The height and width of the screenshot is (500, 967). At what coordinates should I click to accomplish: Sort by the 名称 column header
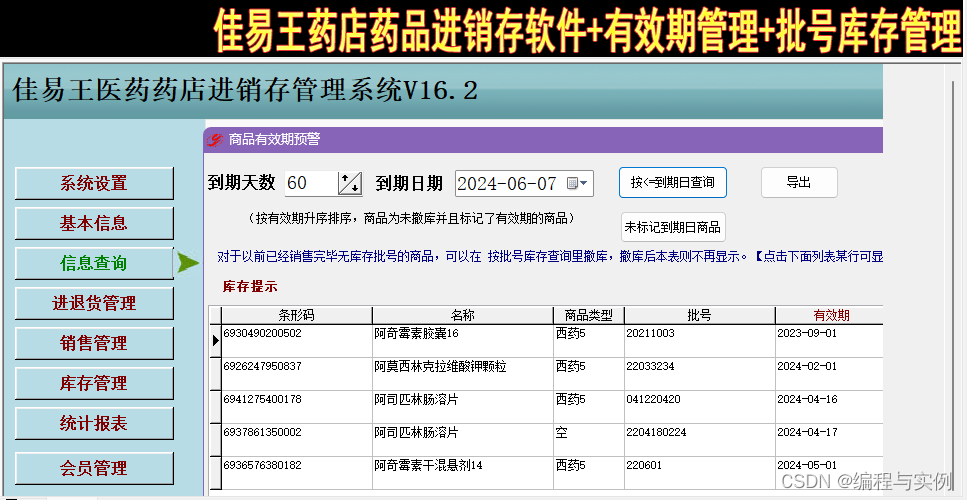[463, 315]
